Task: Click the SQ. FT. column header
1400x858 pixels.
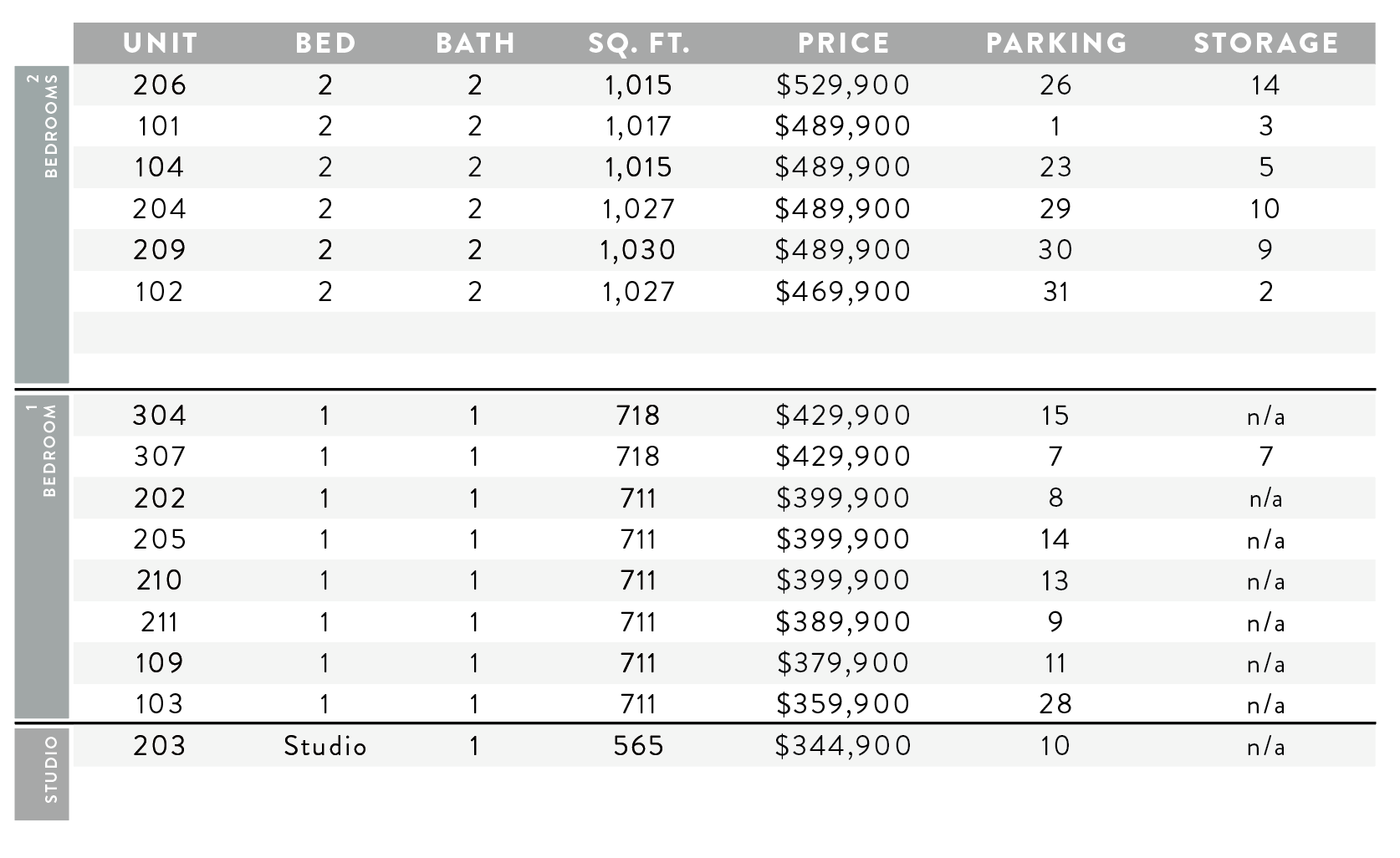Action: [639, 43]
